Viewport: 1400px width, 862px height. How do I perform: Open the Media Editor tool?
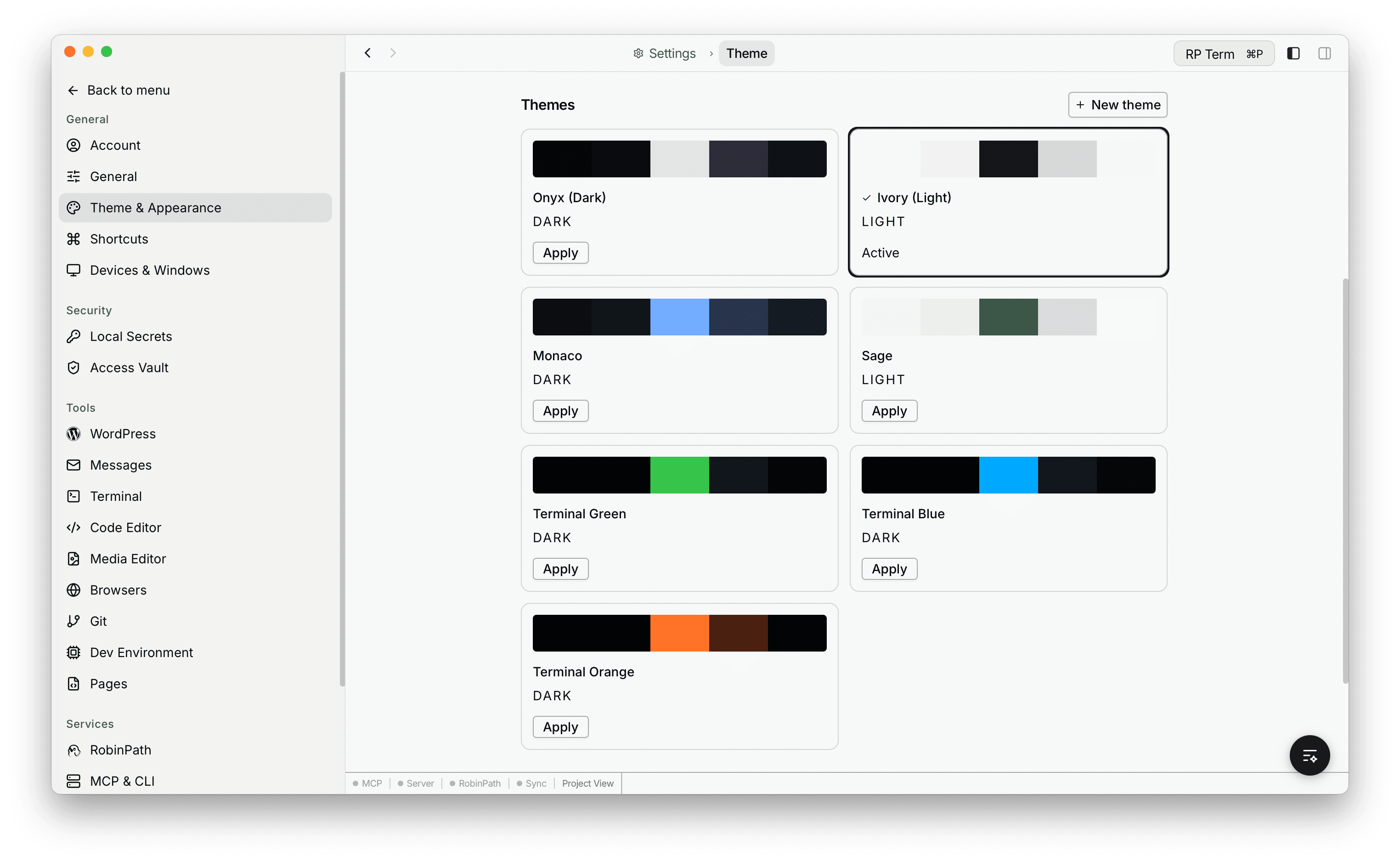point(128,558)
